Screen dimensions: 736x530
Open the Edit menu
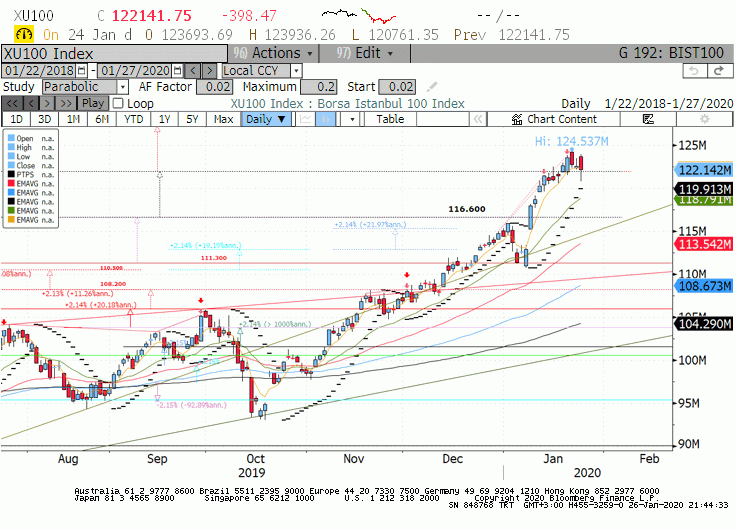[365, 54]
